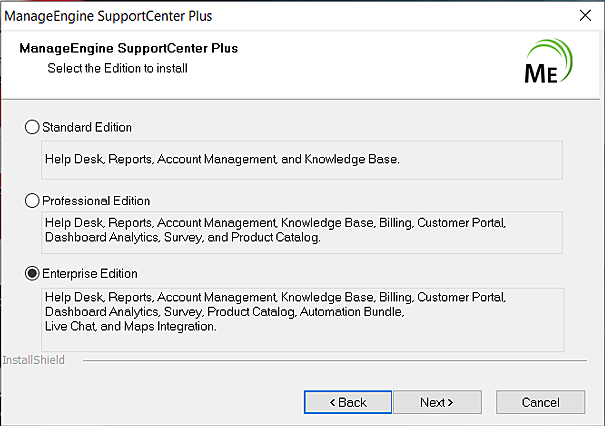
Task: Click the Standard Edition description box
Action: point(300,159)
